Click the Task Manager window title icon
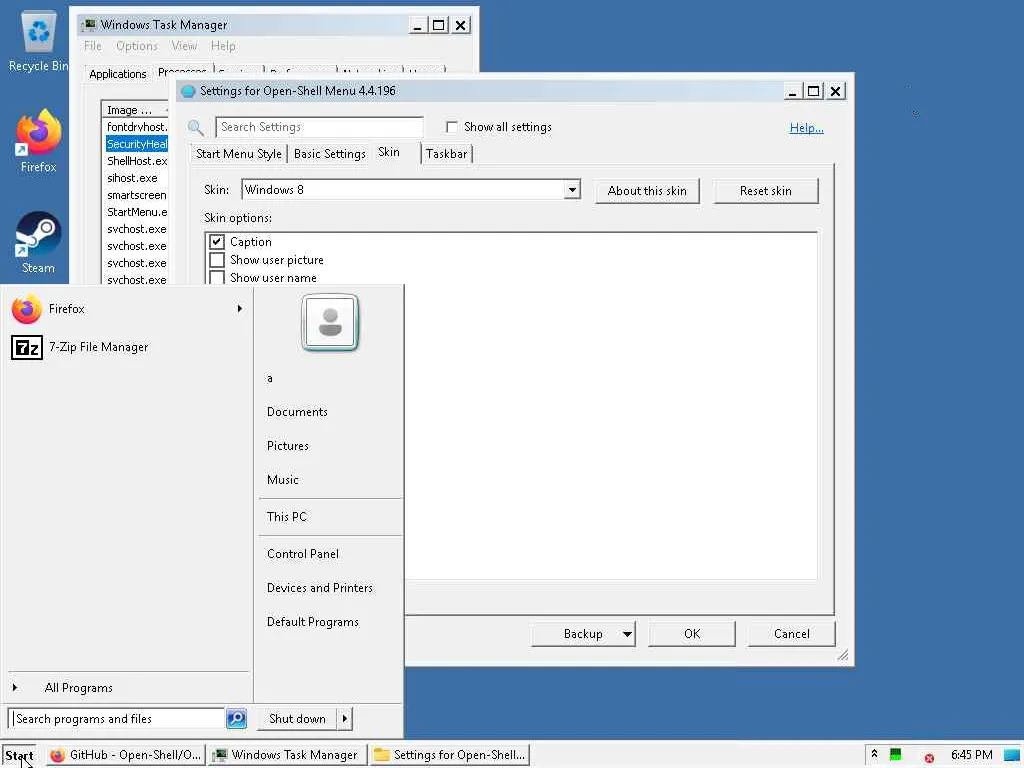Screen dimensions: 1024x768 pos(89,25)
